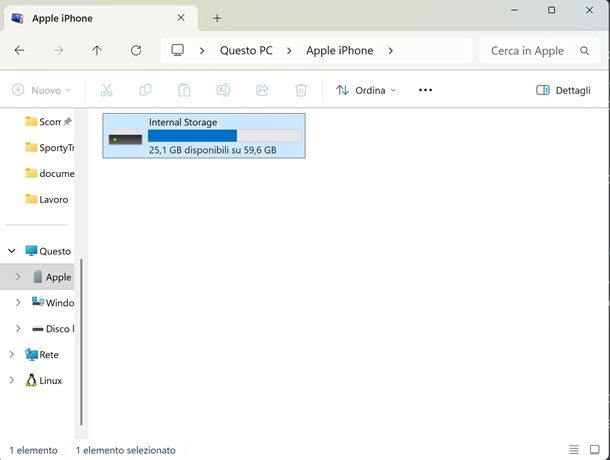Expand the Windows drive tree node

[18, 302]
